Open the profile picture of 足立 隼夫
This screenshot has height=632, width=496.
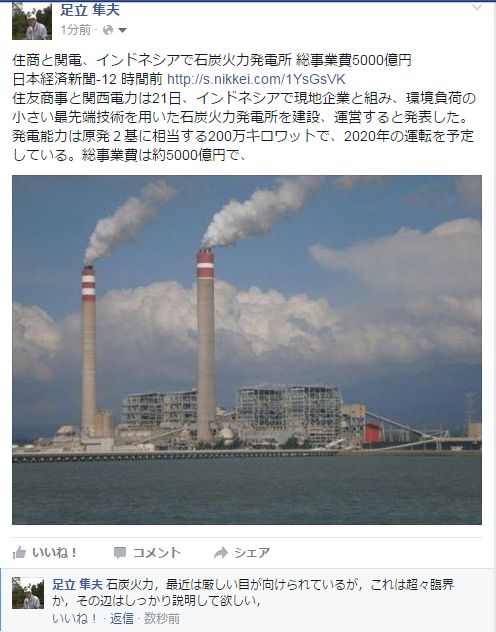pos(32,21)
